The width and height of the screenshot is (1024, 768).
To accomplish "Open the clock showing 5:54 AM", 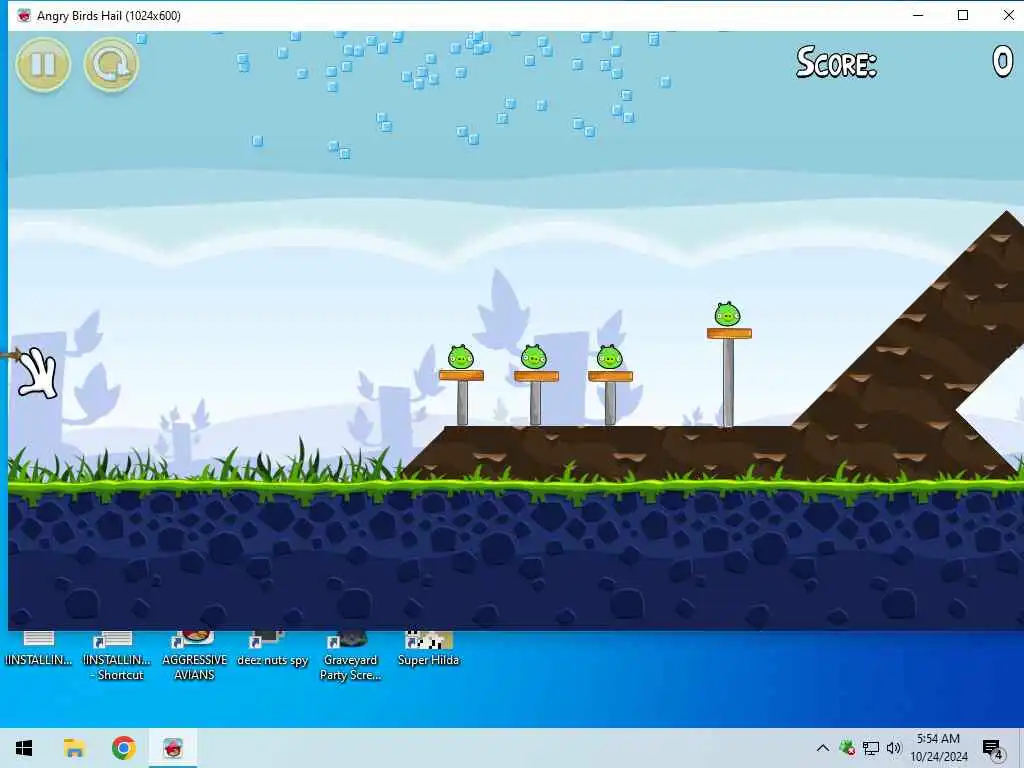I will point(938,748).
